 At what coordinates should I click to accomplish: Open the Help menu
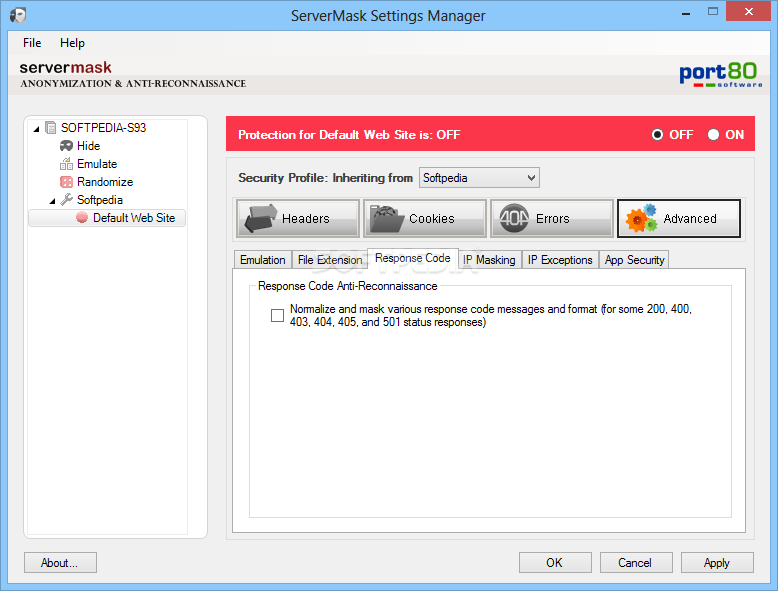[x=72, y=43]
